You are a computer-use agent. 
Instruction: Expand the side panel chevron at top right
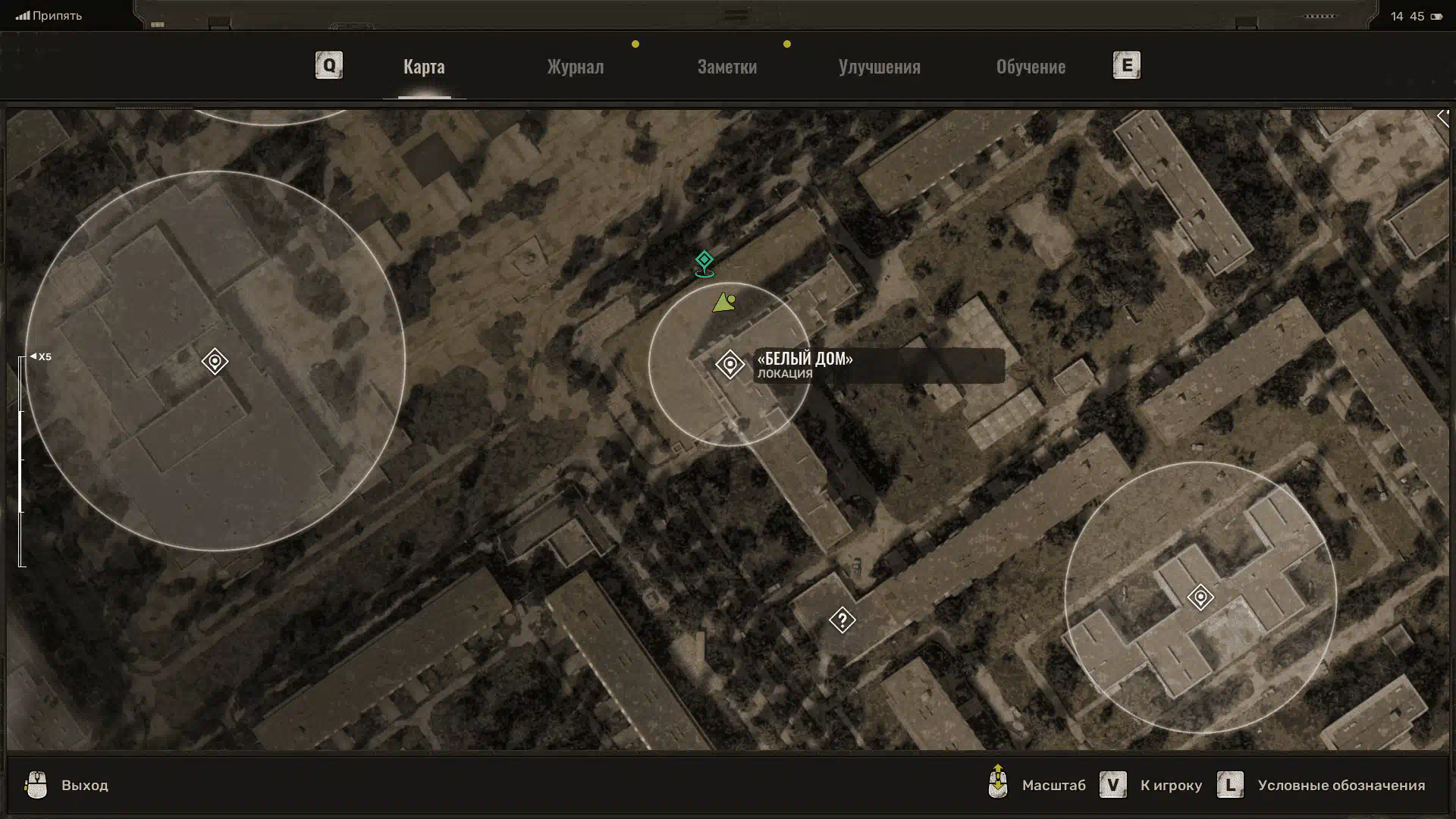point(1442,117)
